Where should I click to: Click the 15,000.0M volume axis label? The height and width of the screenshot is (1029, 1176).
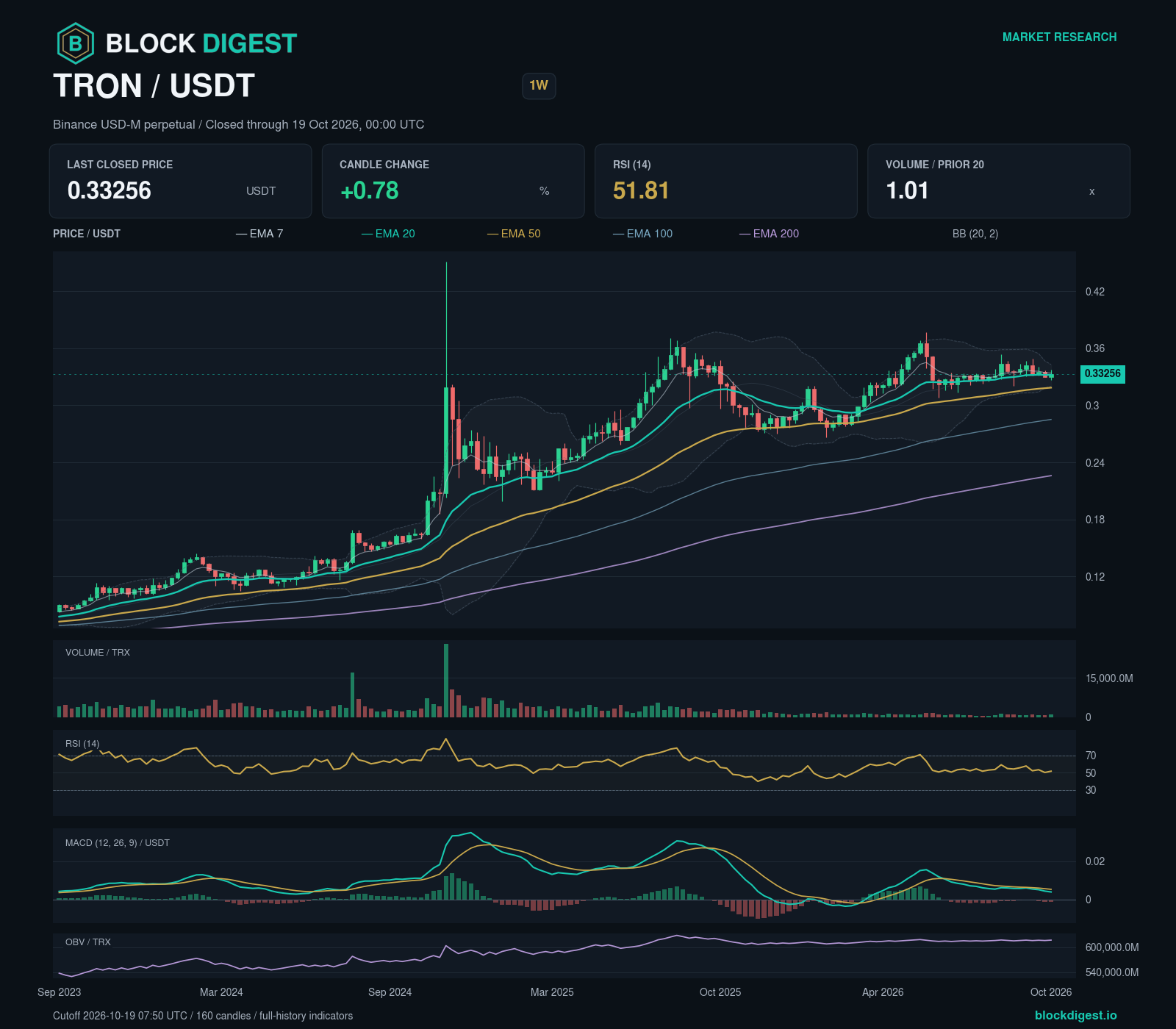[1109, 678]
